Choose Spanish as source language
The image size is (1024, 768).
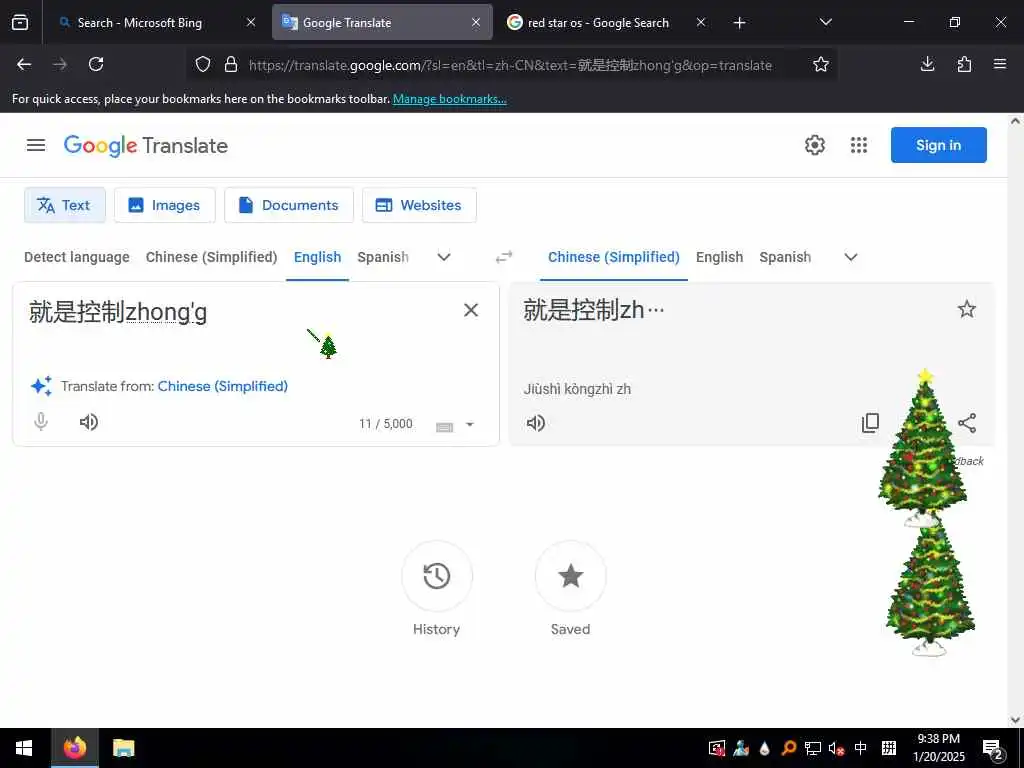[x=383, y=257]
